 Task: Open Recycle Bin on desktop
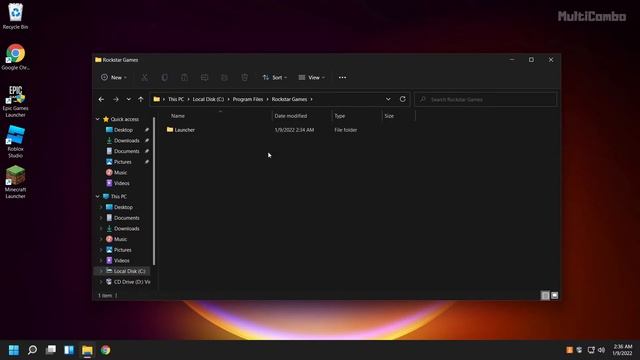click(15, 17)
